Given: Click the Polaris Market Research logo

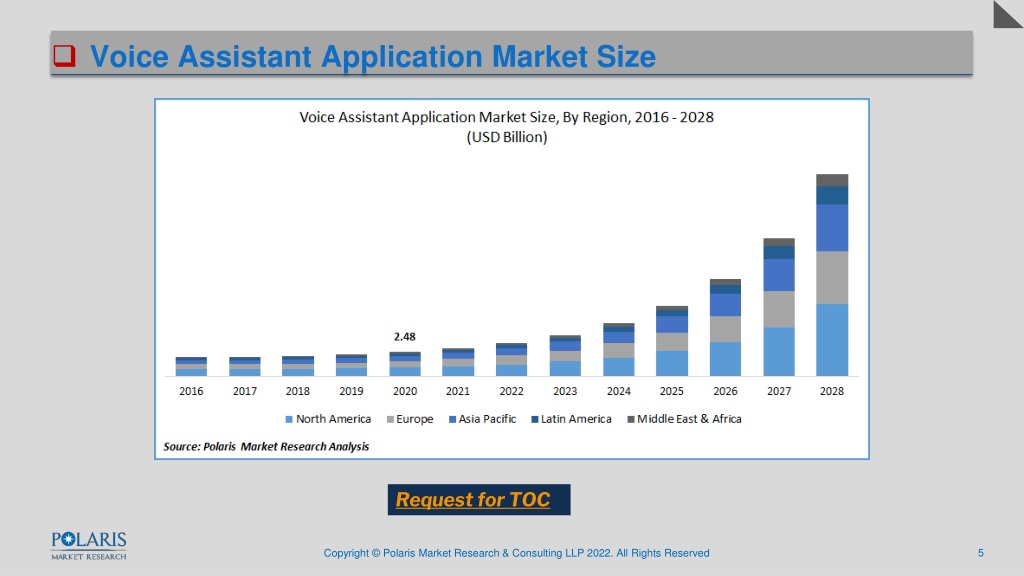Looking at the screenshot, I should [x=89, y=546].
